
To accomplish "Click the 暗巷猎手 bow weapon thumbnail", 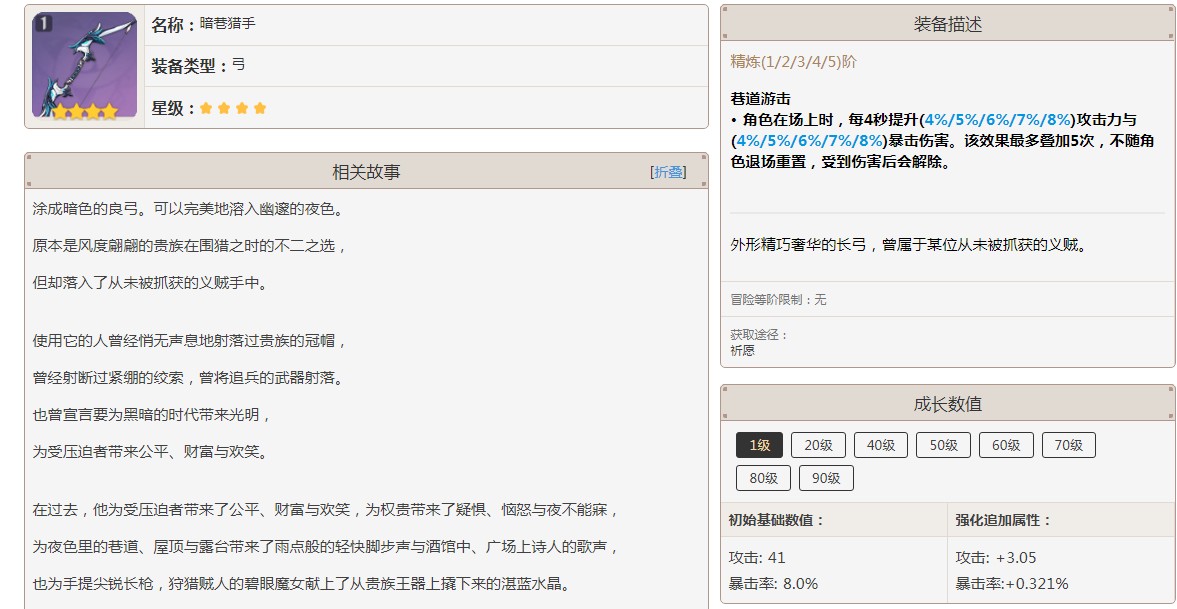I will tap(85, 65).
